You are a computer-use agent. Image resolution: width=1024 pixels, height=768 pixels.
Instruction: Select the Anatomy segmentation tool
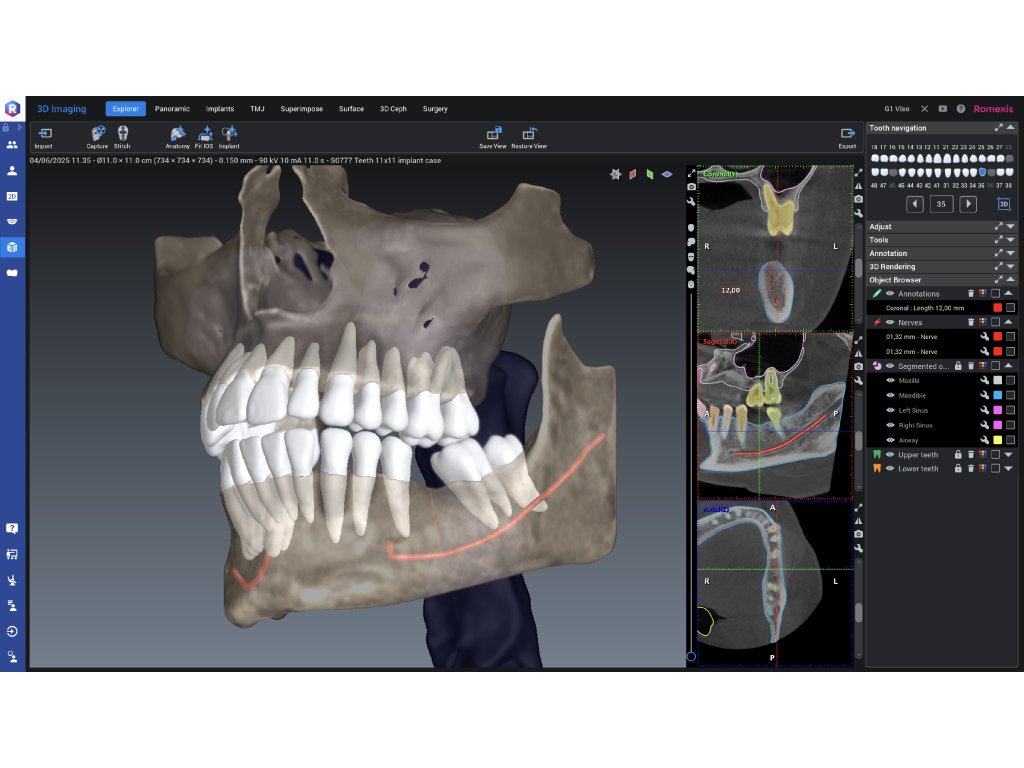[177, 134]
